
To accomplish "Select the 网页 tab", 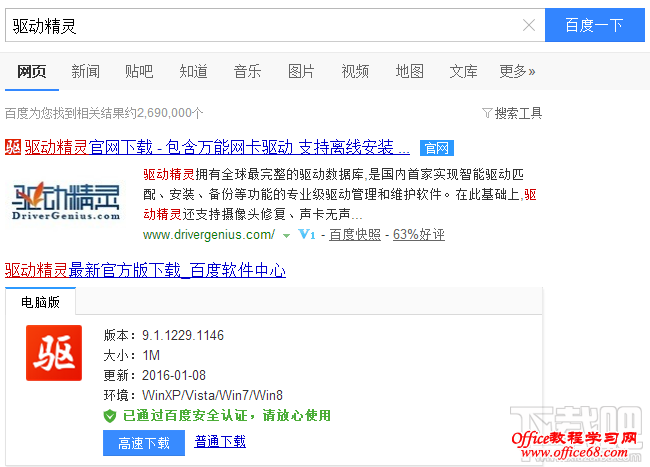I will (32, 72).
